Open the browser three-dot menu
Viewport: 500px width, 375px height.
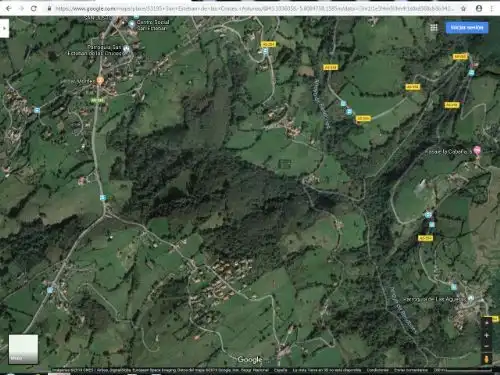[x=492, y=8]
